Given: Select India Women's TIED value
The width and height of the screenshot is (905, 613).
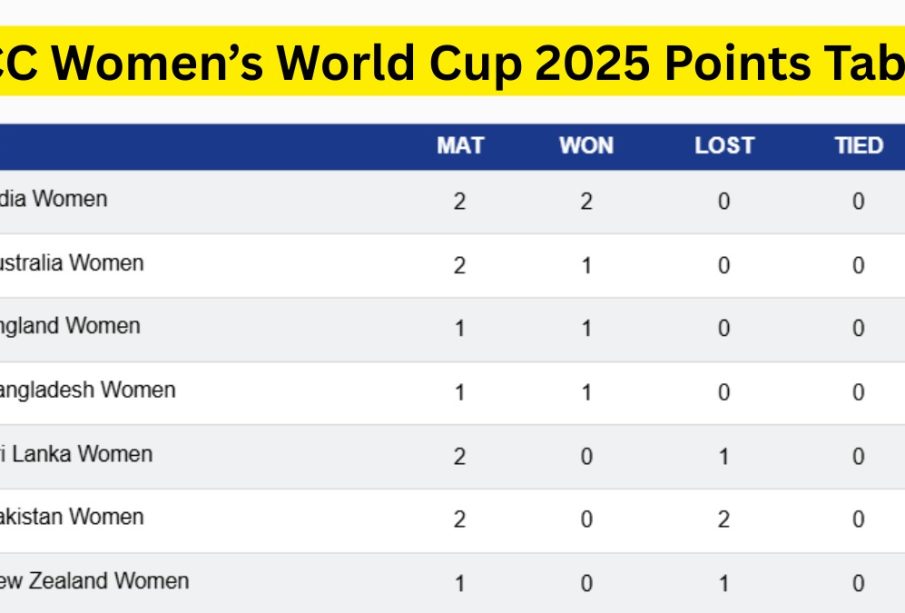Looking at the screenshot, I should 858,202.
